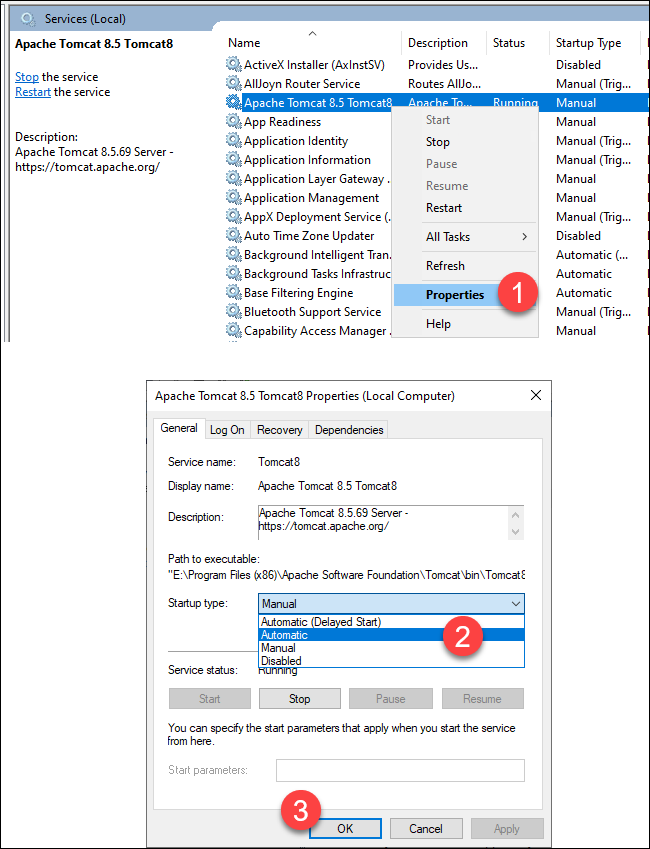Sort by the Name column header

click(x=311, y=43)
